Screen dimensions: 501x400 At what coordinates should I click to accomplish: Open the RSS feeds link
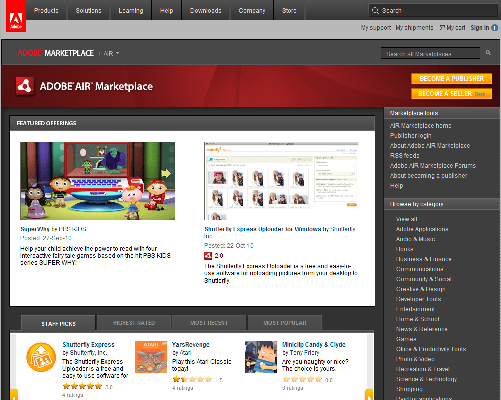(x=405, y=156)
